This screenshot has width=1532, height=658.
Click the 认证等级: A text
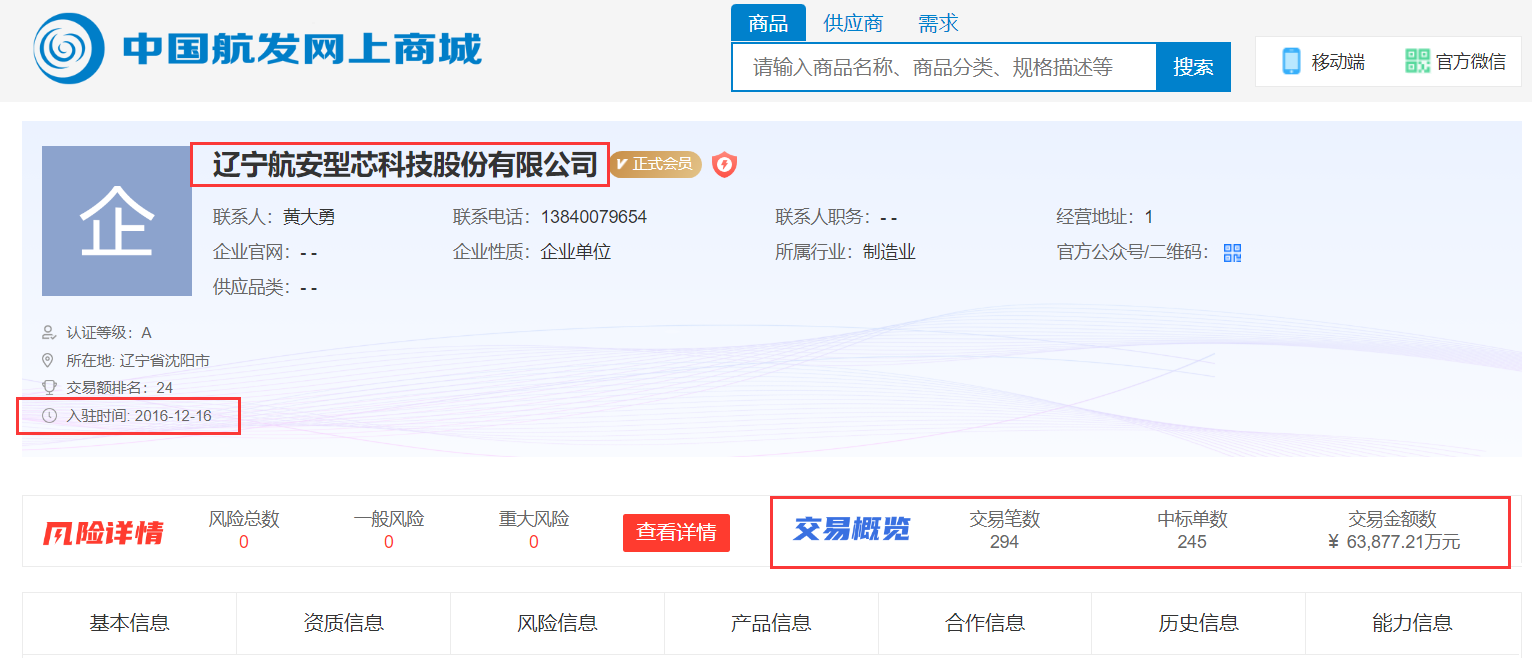pyautogui.click(x=109, y=332)
